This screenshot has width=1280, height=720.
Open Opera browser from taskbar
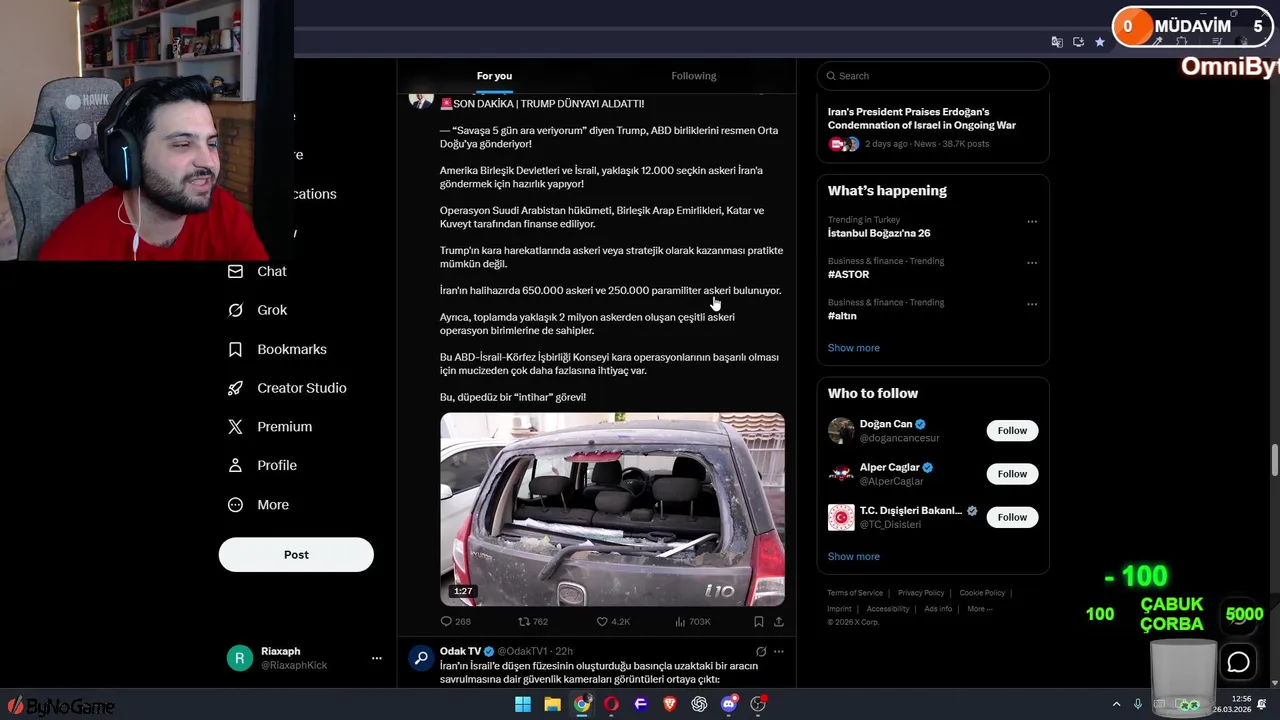[x=611, y=704]
